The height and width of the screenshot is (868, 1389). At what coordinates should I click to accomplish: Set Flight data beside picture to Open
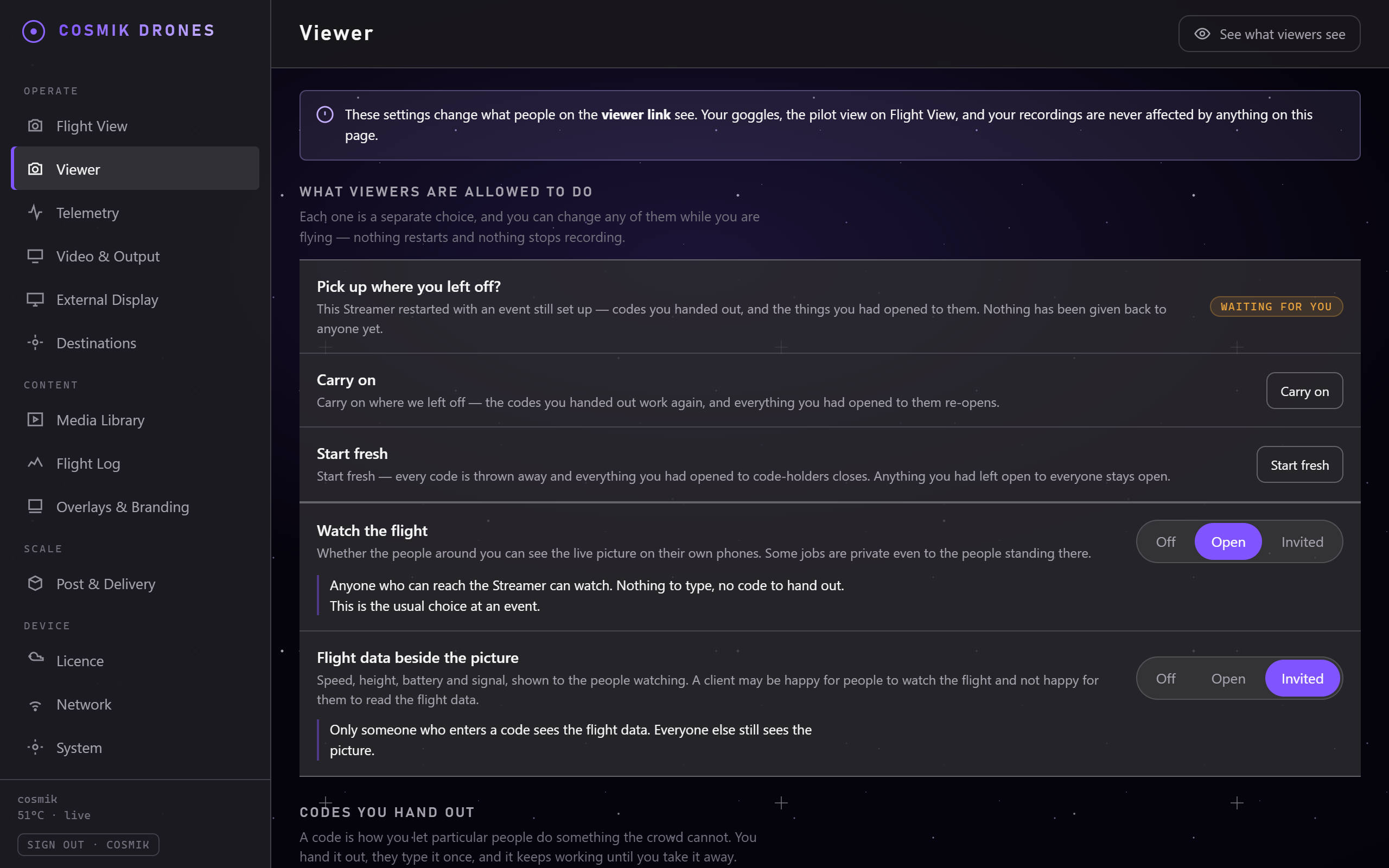point(1228,678)
